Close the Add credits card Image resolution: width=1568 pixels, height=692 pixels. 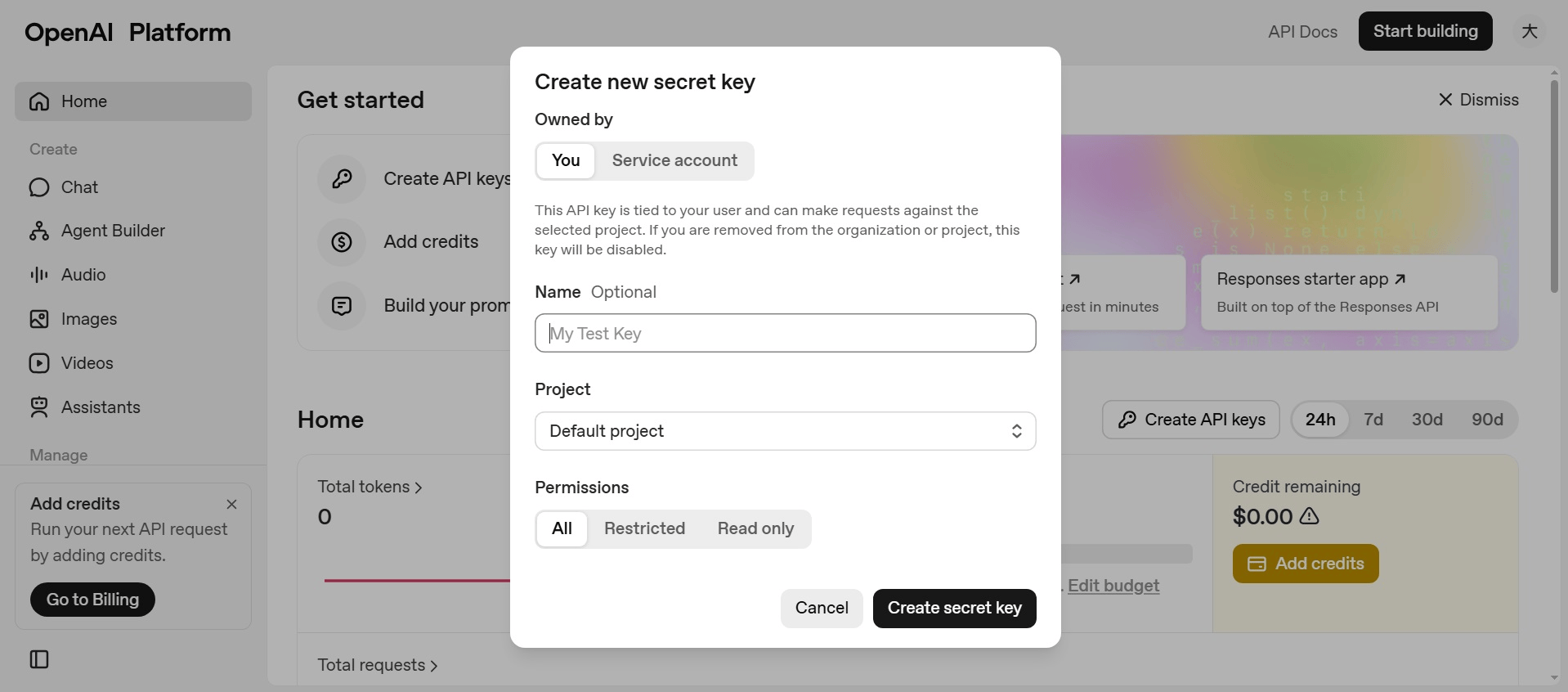pos(231,504)
